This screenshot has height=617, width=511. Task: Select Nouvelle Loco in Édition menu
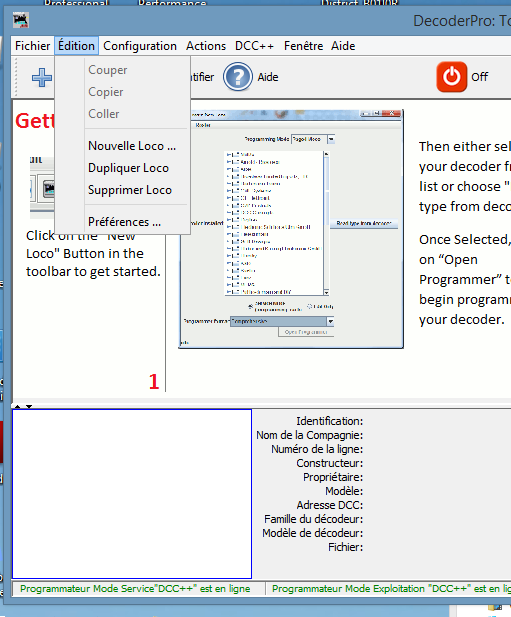click(x=132, y=146)
